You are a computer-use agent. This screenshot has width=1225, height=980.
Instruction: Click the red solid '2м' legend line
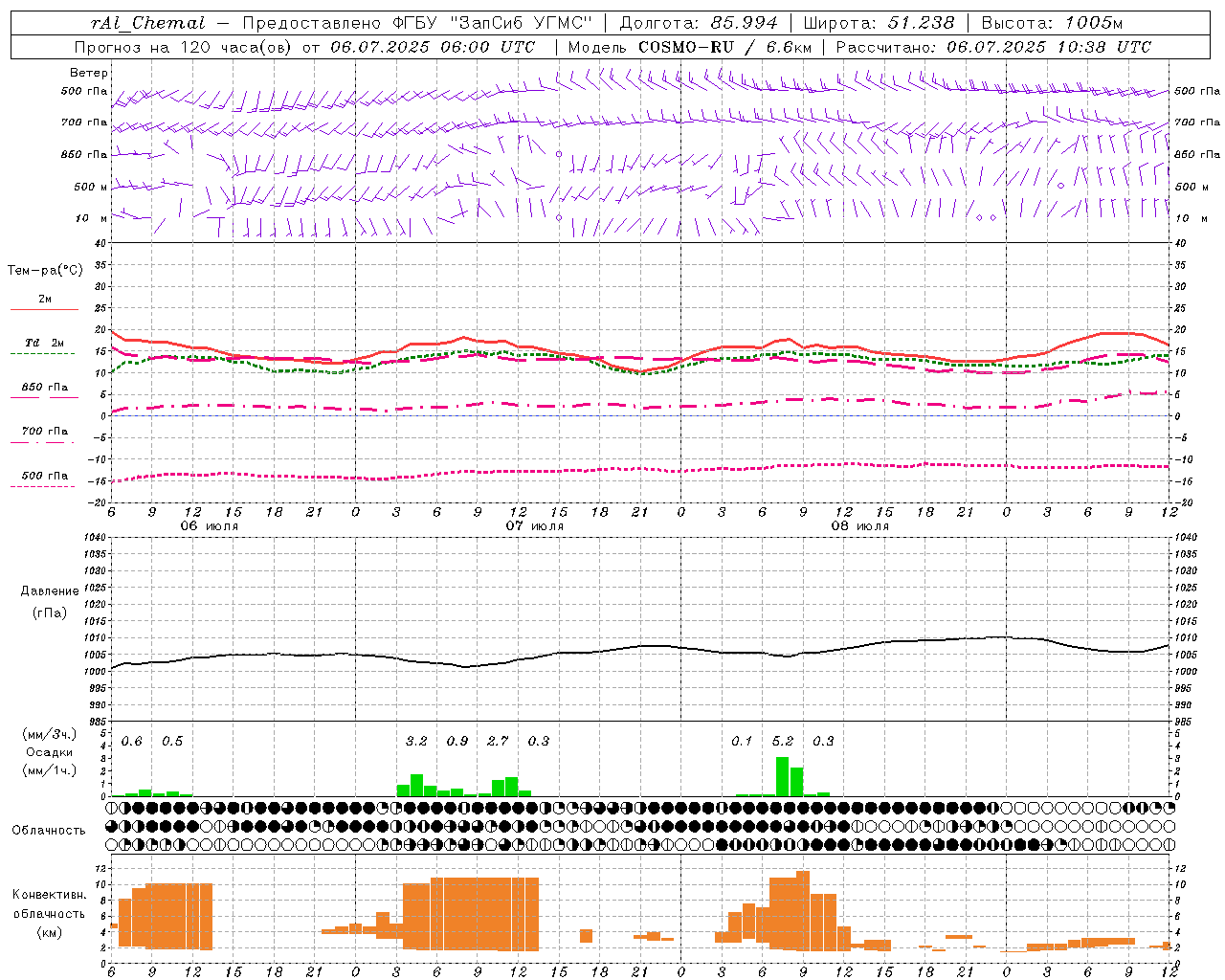(44, 309)
